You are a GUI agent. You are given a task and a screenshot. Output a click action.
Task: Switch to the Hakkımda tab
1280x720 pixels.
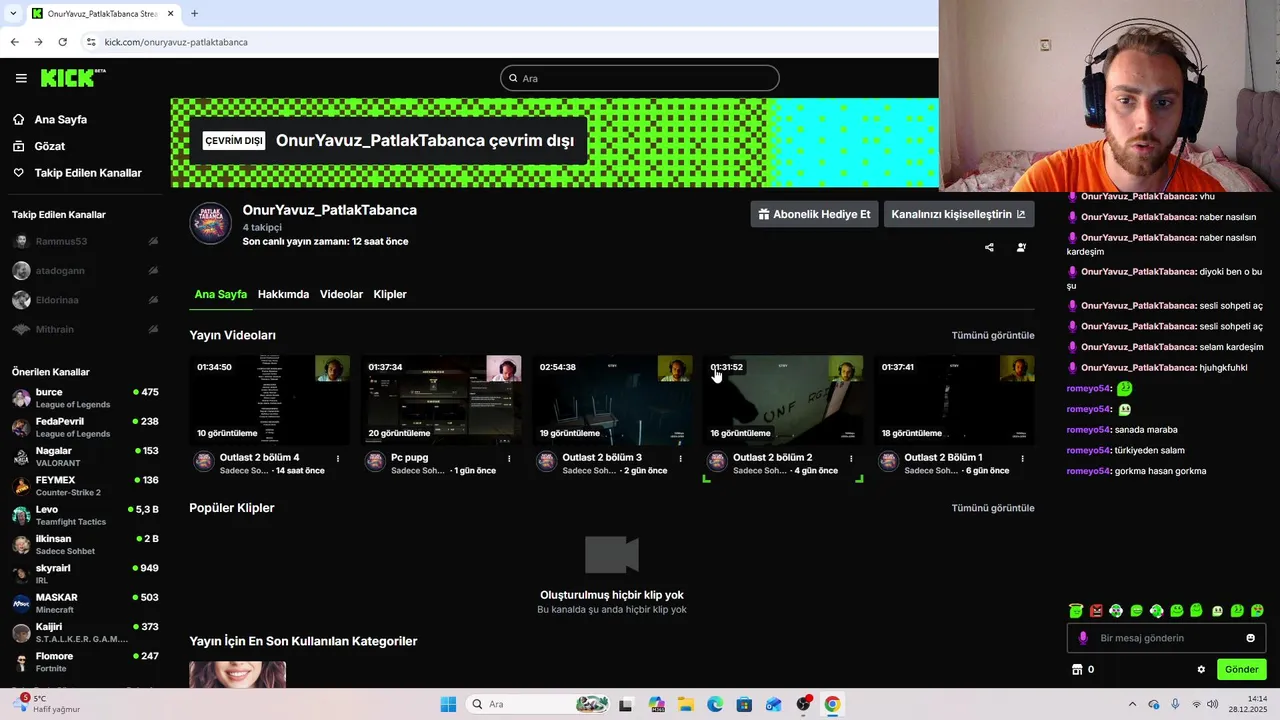click(x=283, y=294)
